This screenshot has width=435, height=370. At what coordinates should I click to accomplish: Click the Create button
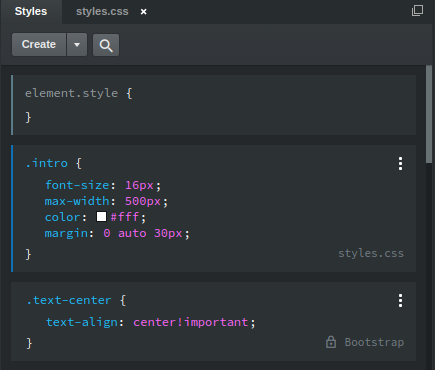39,45
